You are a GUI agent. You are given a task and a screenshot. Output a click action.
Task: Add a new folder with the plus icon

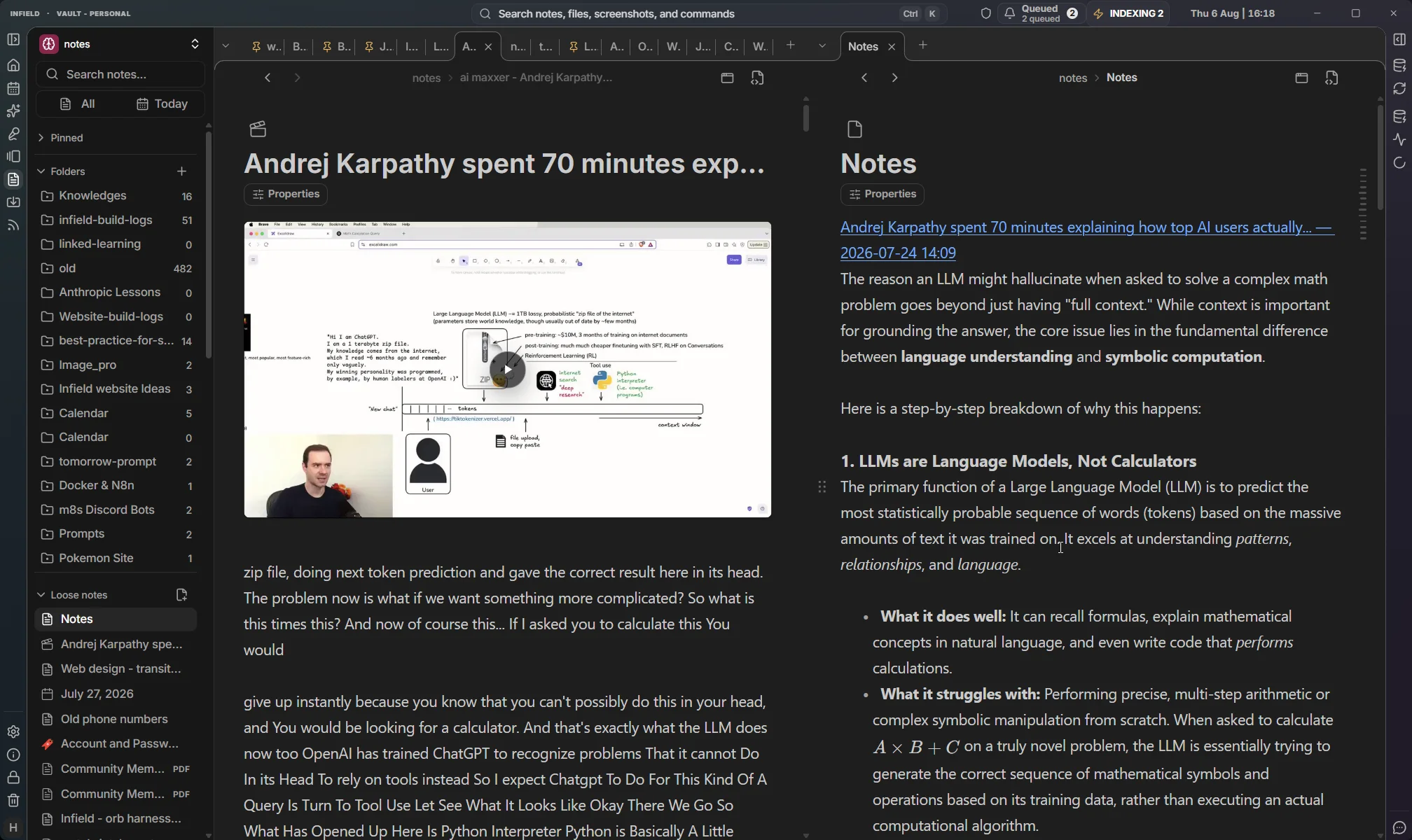(181, 171)
